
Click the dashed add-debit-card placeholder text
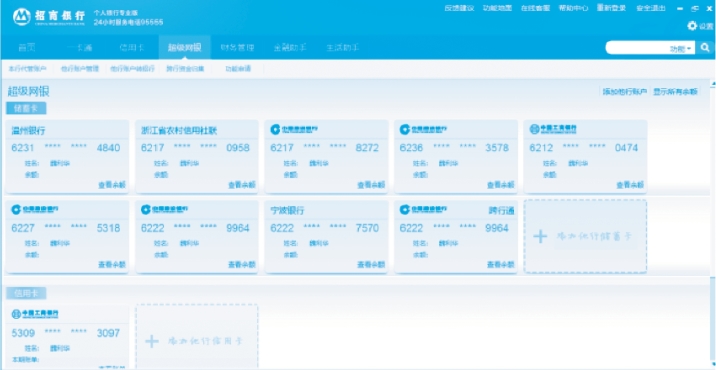pos(595,237)
